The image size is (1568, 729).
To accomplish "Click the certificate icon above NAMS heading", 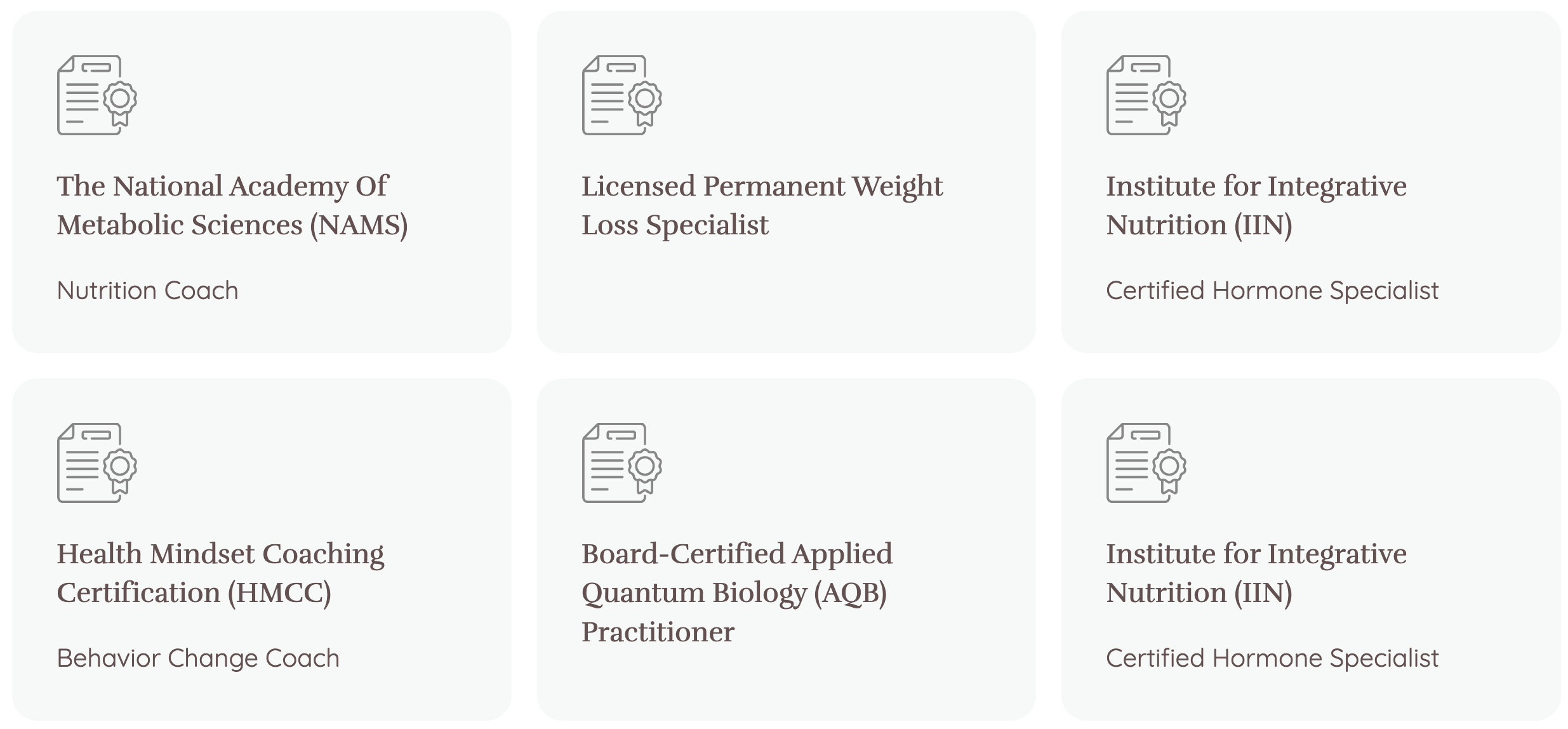I will click(x=97, y=95).
